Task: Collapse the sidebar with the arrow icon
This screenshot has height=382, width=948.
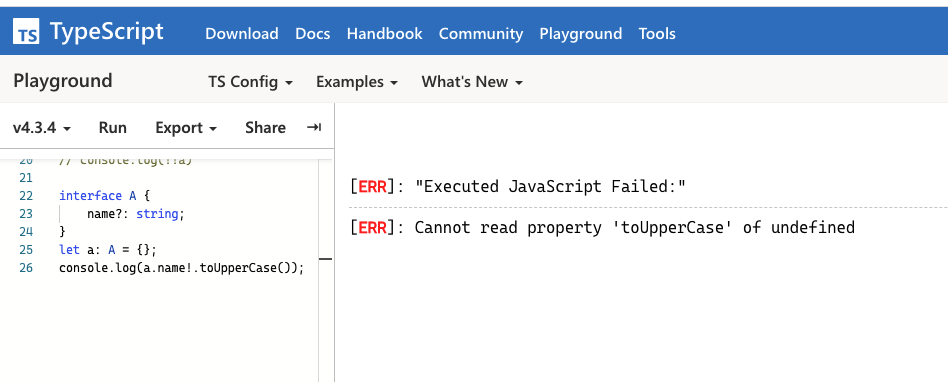Action: tap(314, 128)
